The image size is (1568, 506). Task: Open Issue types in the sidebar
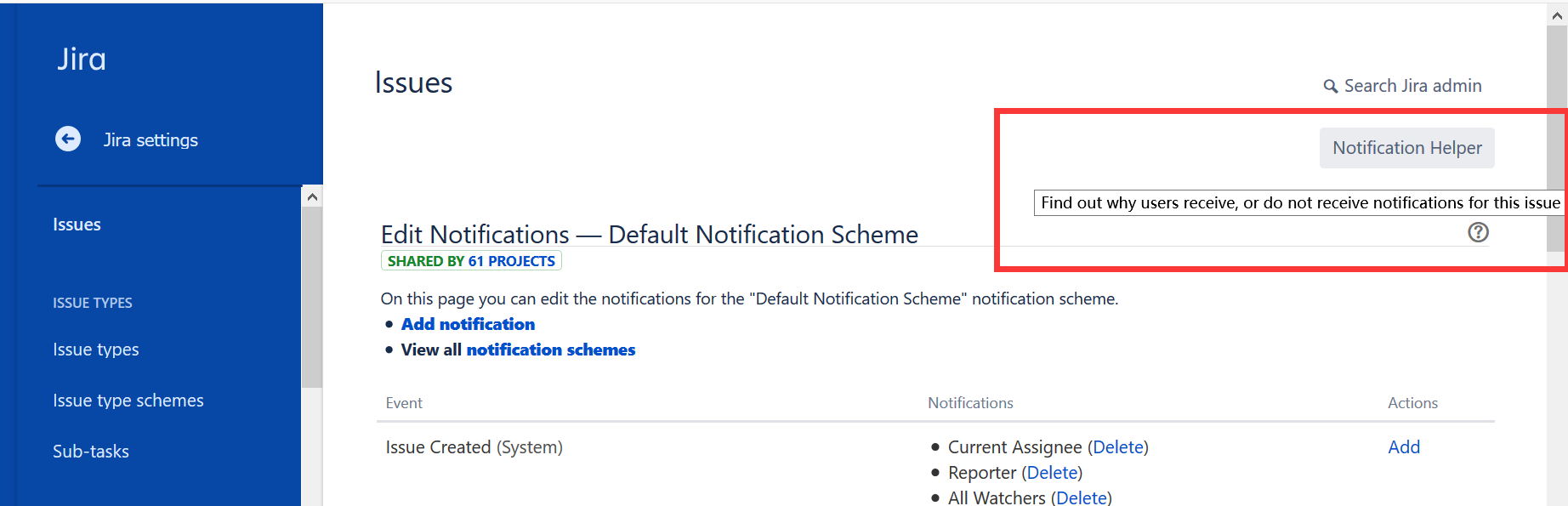(x=95, y=349)
